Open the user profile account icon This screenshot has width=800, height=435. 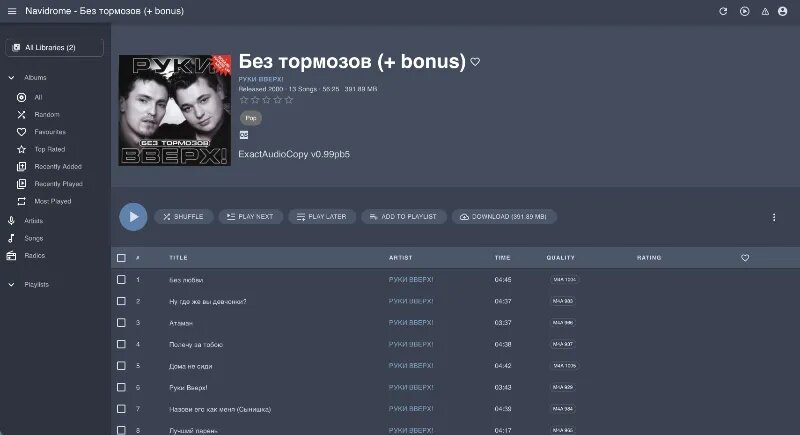[x=783, y=11]
